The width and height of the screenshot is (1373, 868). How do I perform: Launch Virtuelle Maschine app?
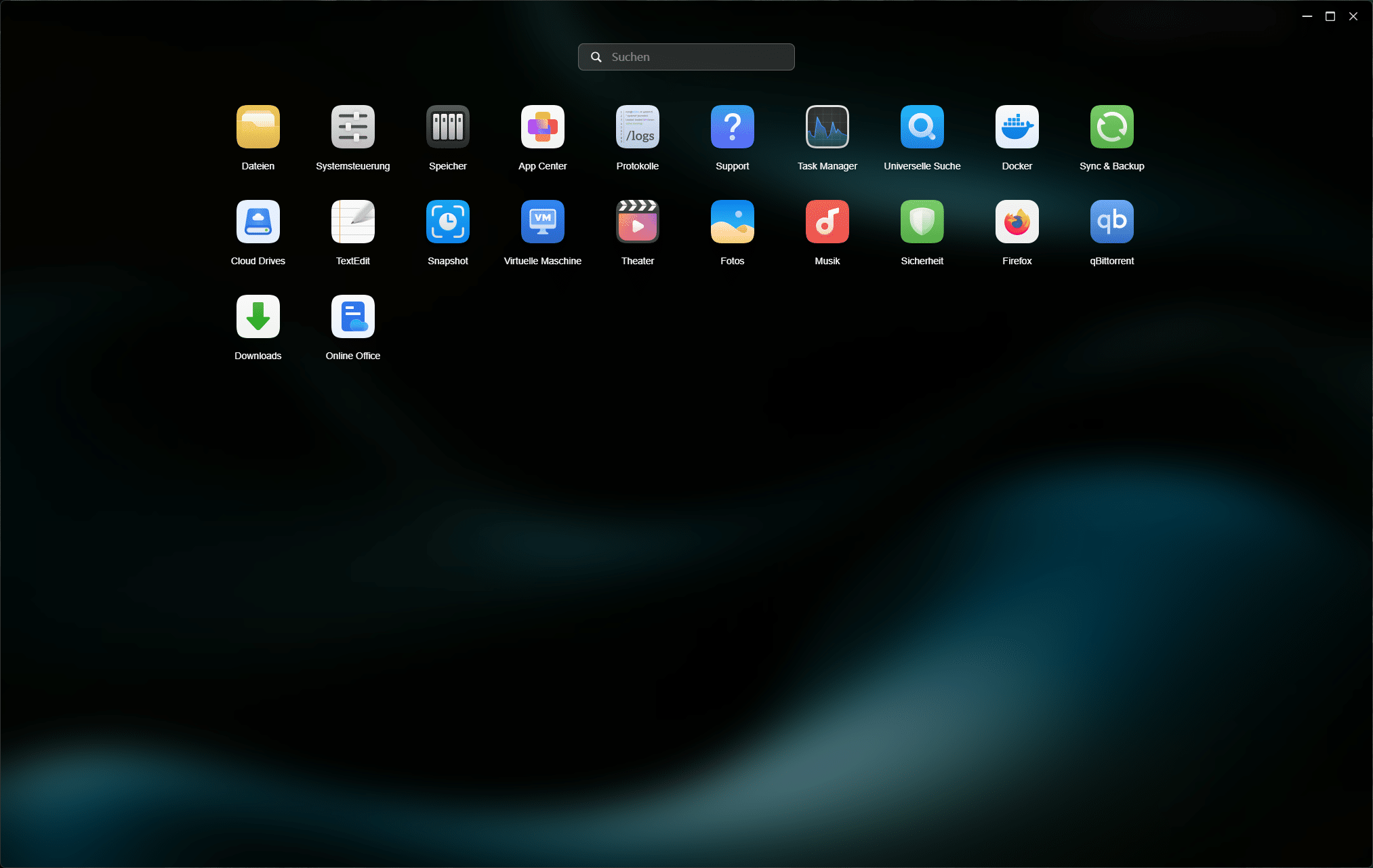542,222
